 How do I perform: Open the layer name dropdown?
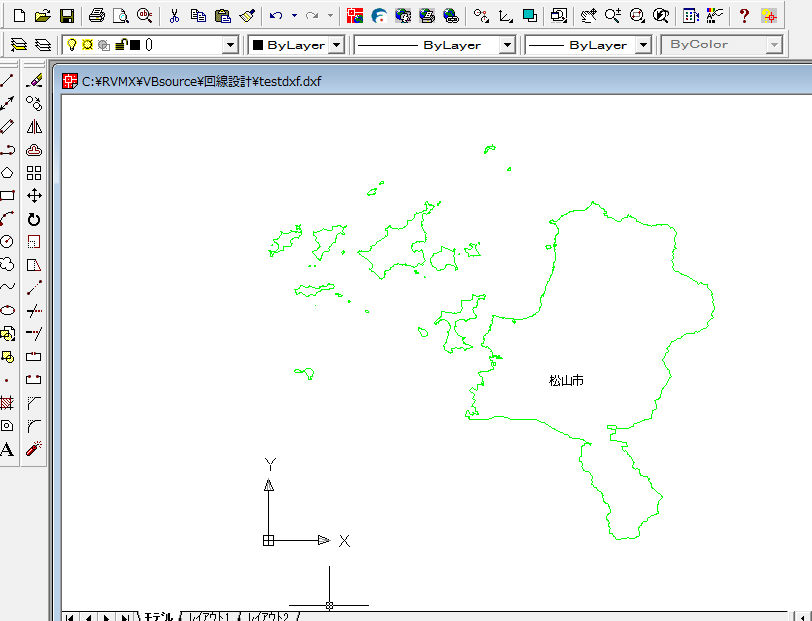pos(230,45)
